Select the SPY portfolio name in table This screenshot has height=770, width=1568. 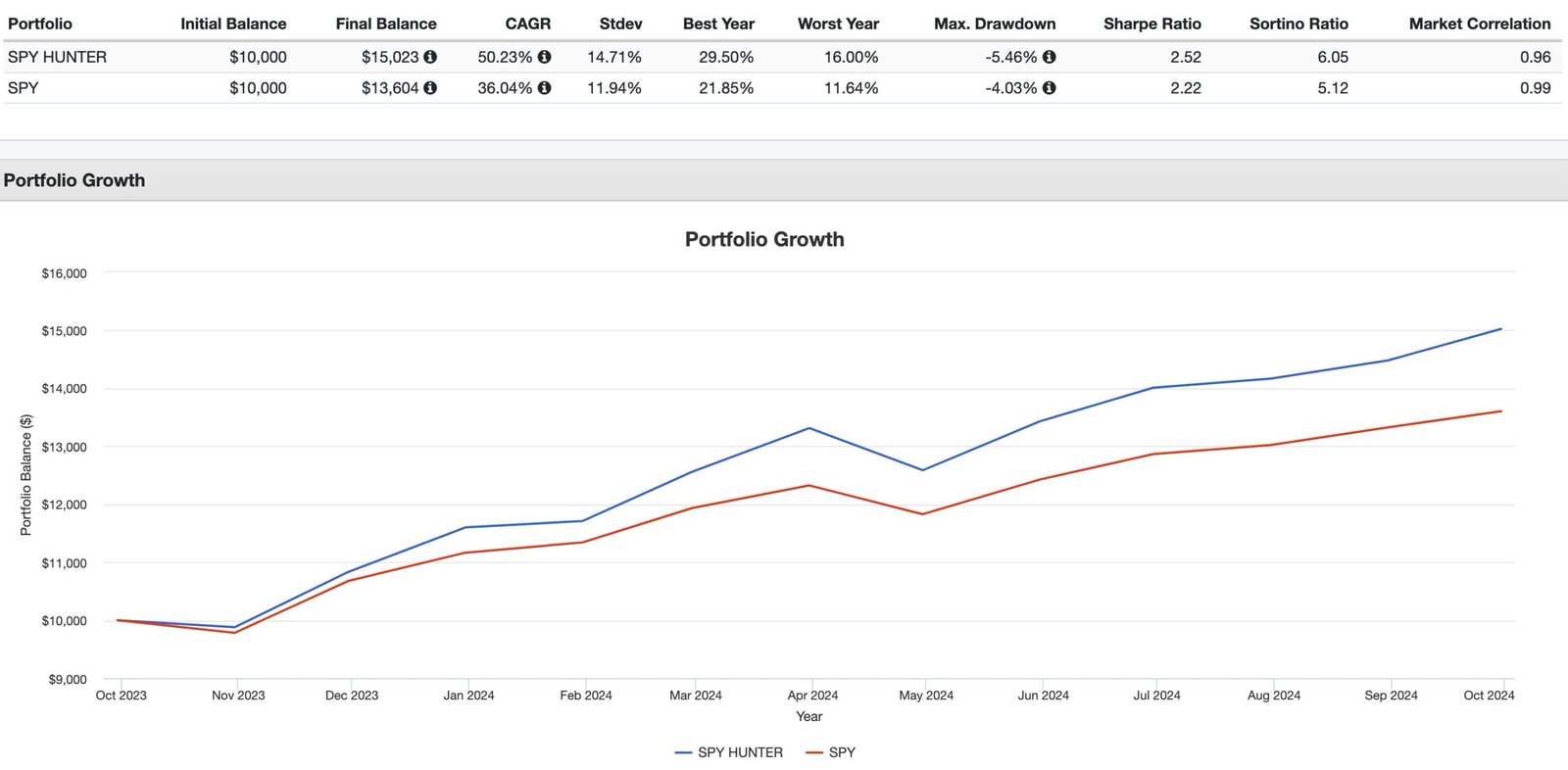point(24,88)
